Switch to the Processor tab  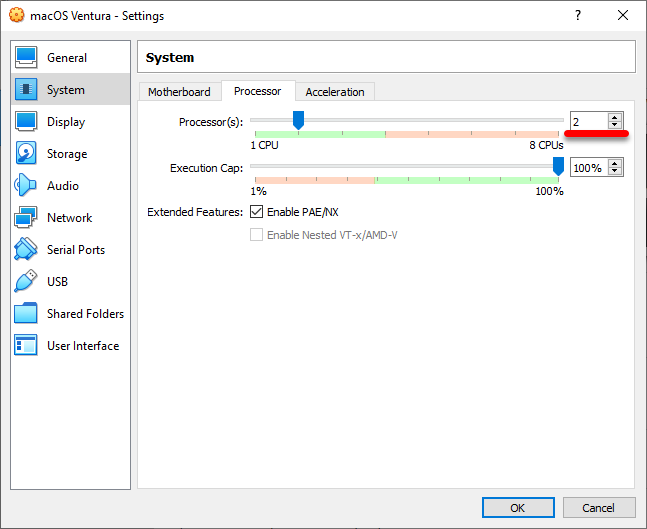(258, 91)
